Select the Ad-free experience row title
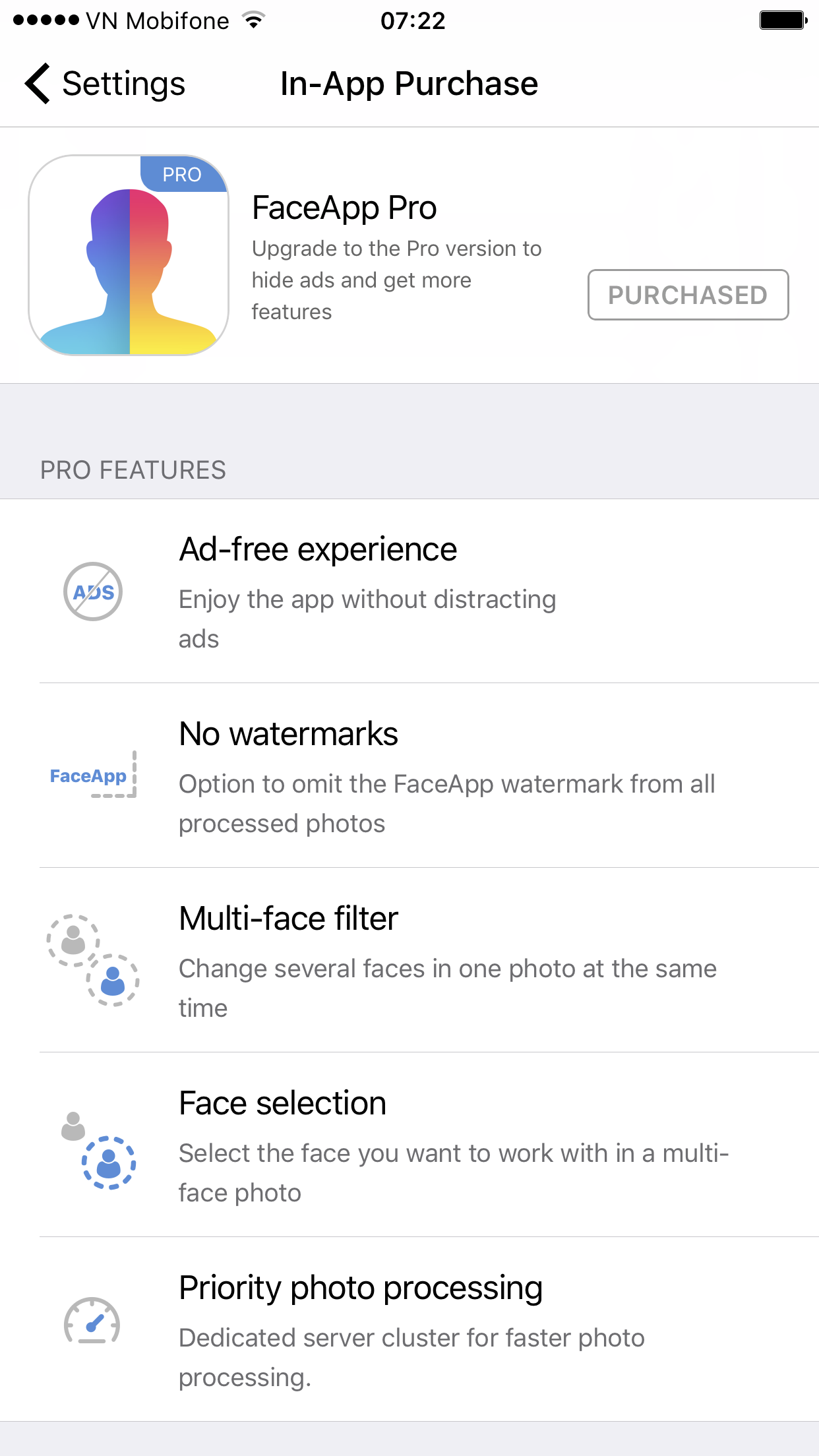819x1456 pixels. [x=318, y=549]
